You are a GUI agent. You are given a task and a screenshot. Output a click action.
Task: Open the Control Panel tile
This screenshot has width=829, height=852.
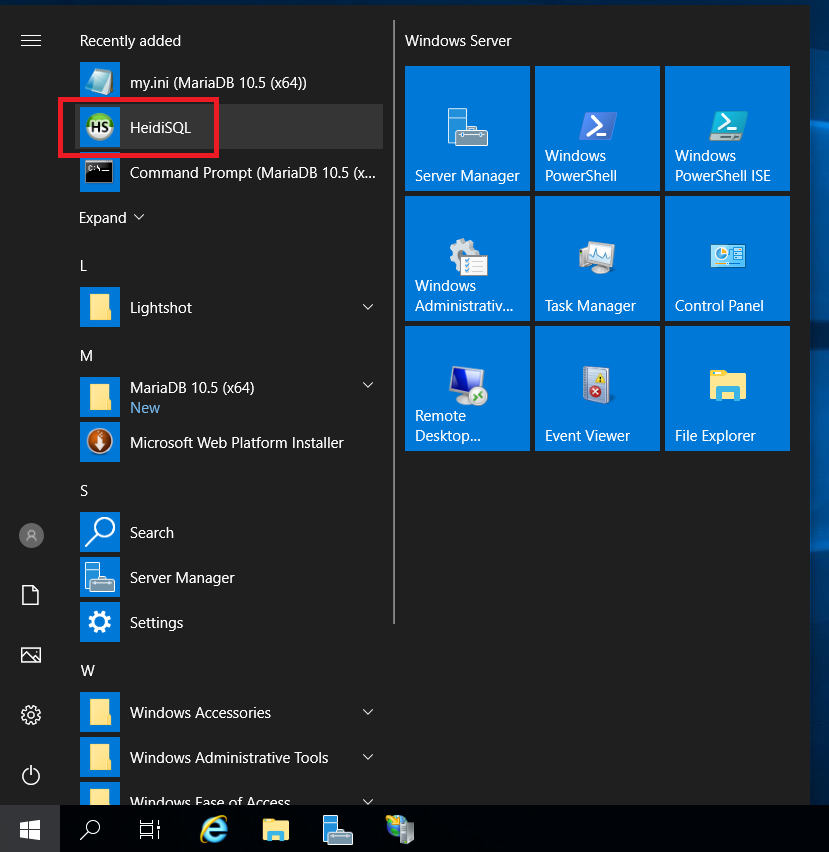pos(727,258)
